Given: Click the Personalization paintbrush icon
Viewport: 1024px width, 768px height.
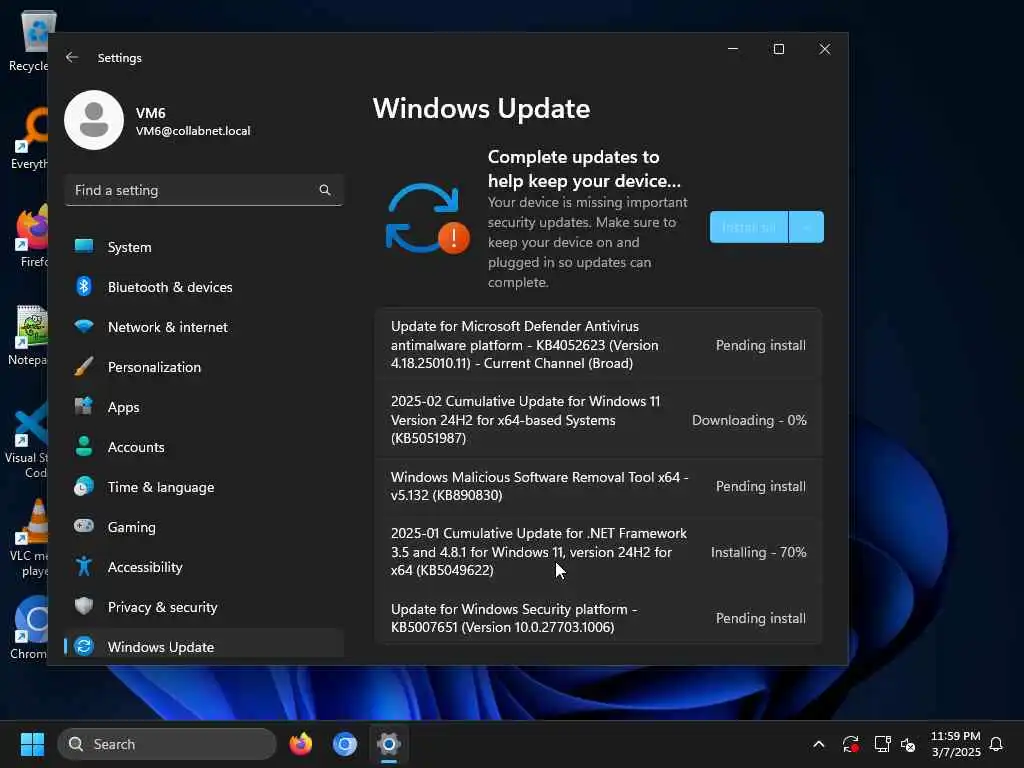Looking at the screenshot, I should pyautogui.click(x=84, y=366).
